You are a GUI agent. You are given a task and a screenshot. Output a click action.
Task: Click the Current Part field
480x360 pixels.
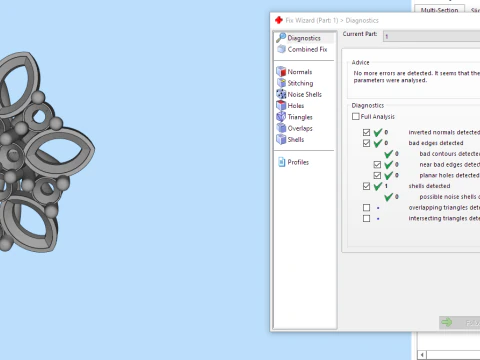pyautogui.click(x=432, y=36)
